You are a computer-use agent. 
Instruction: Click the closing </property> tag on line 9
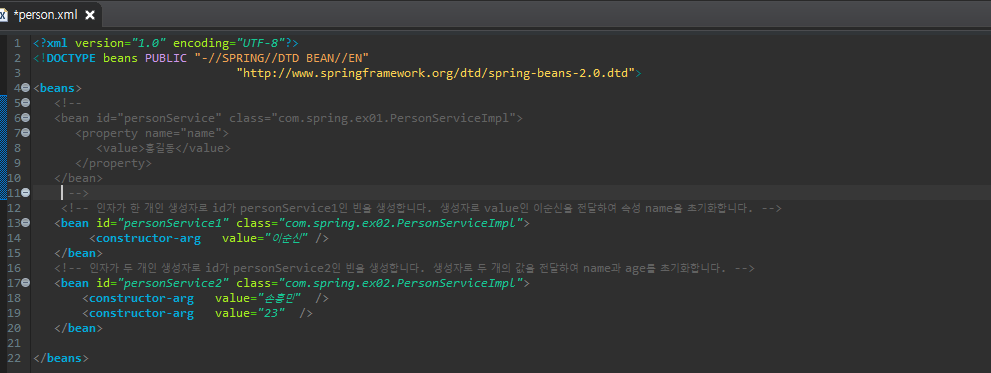(113, 163)
